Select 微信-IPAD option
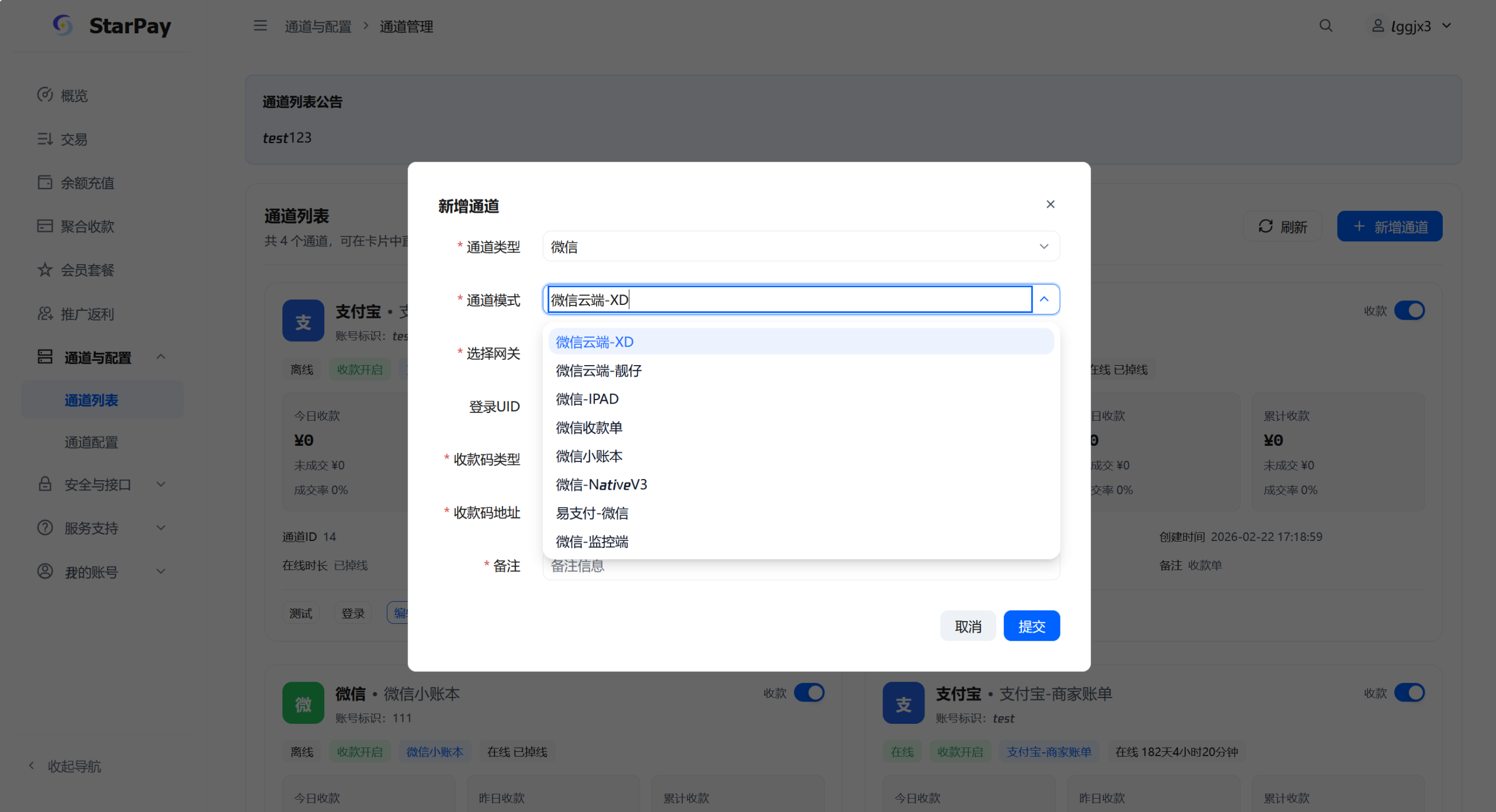The image size is (1496, 812). coord(801,399)
